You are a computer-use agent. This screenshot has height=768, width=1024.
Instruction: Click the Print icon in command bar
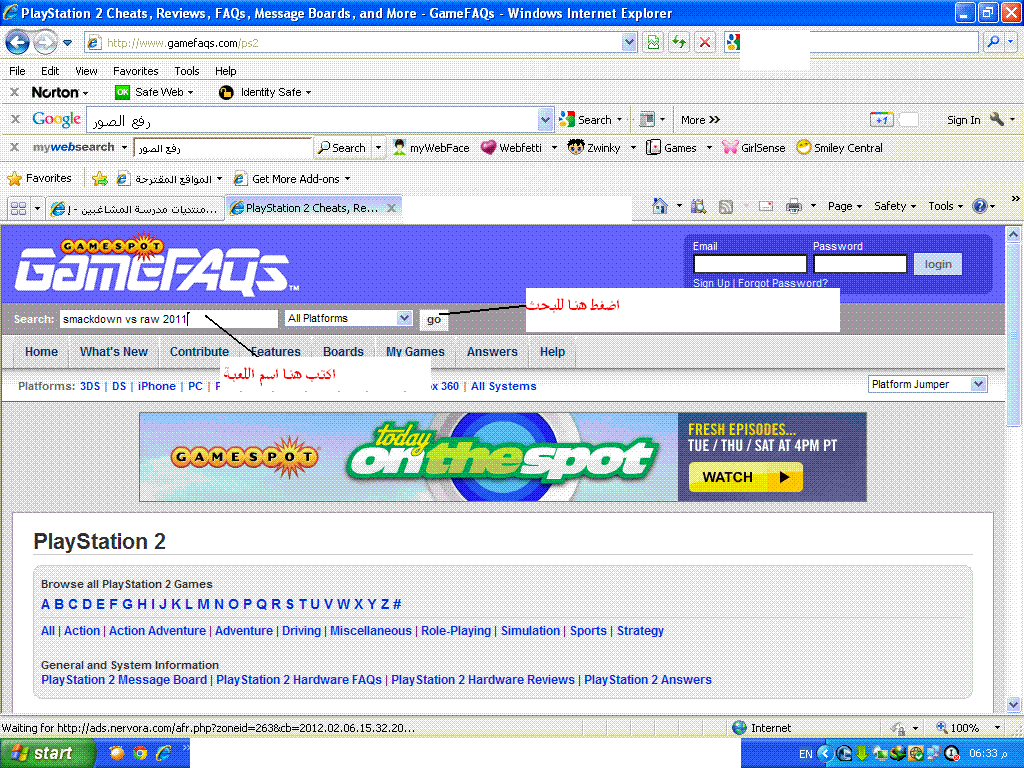coord(793,206)
